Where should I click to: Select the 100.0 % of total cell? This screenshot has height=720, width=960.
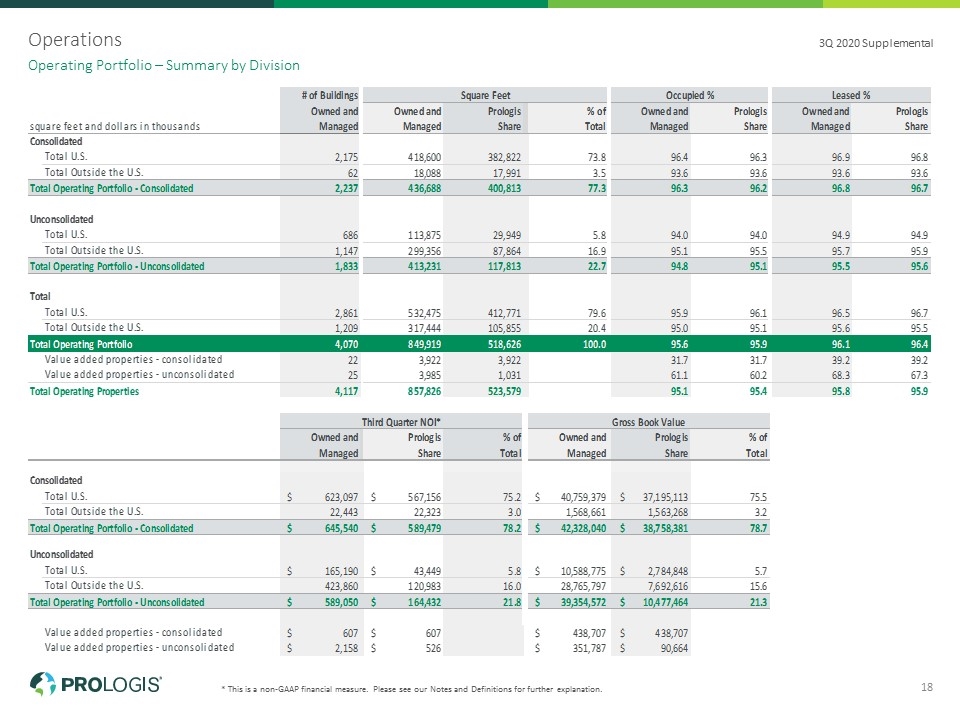click(x=594, y=345)
